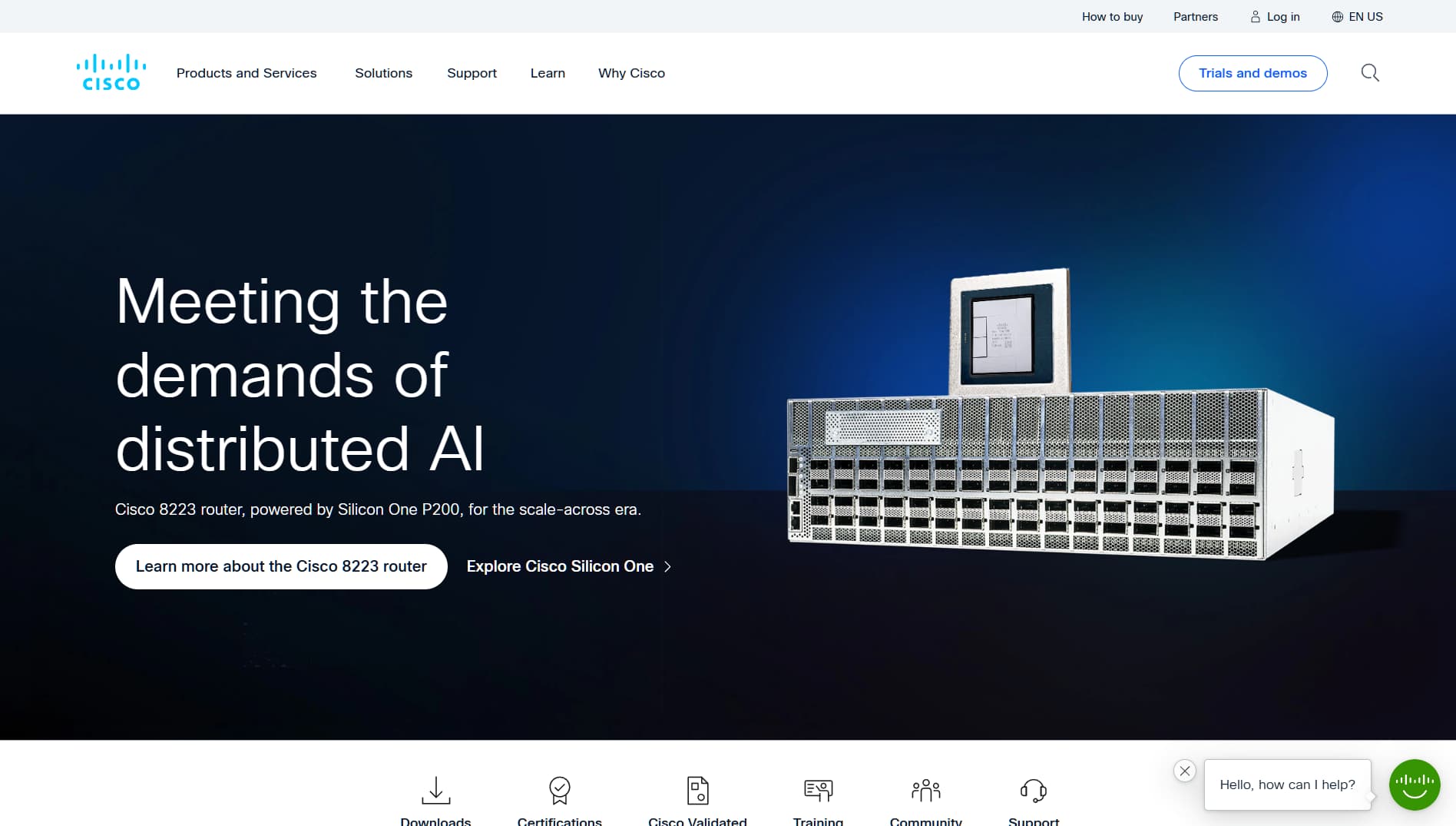This screenshot has width=1456, height=826.
Task: Click the Downloads icon
Action: (435, 790)
